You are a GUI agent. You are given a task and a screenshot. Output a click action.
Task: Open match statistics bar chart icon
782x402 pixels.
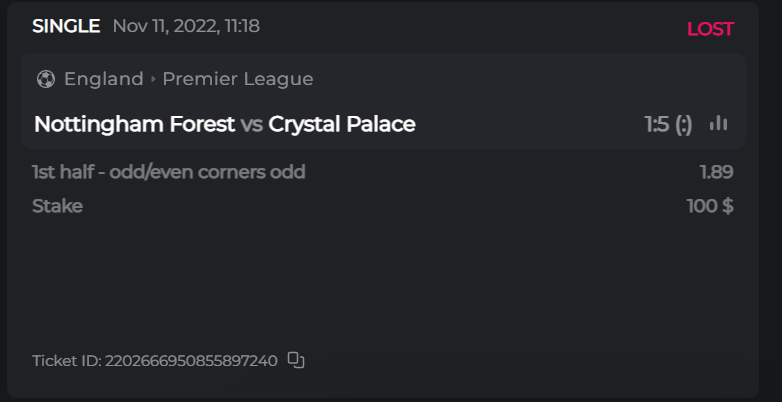coord(718,124)
